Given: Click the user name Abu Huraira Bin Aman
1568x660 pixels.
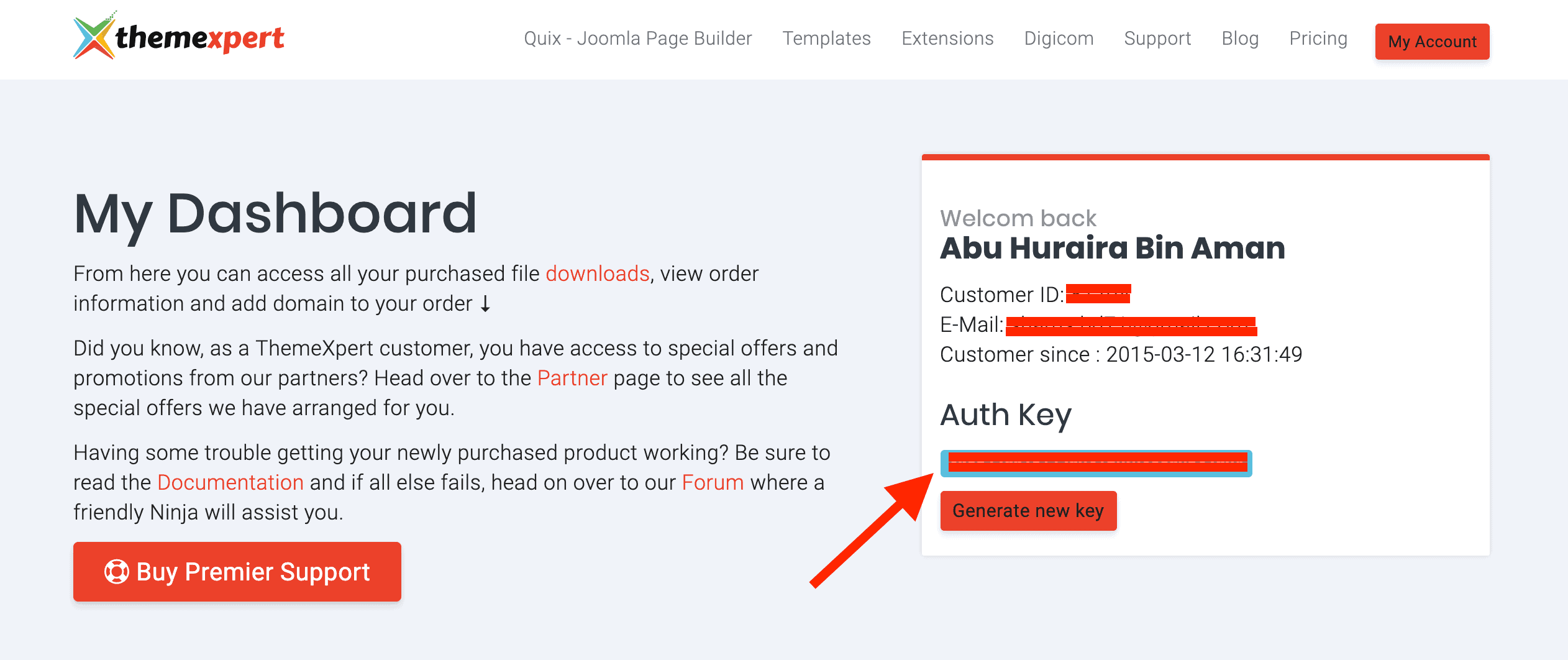Looking at the screenshot, I should tap(1112, 248).
